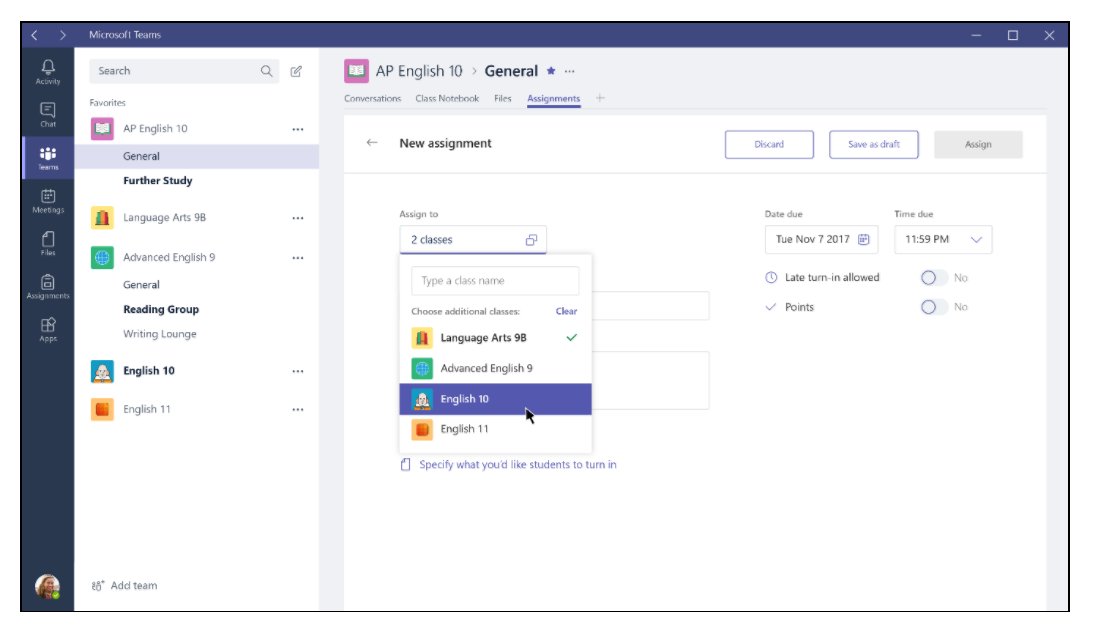Open more options for Advanced English 9
Screen dimensions: 1099x634
coord(298,258)
